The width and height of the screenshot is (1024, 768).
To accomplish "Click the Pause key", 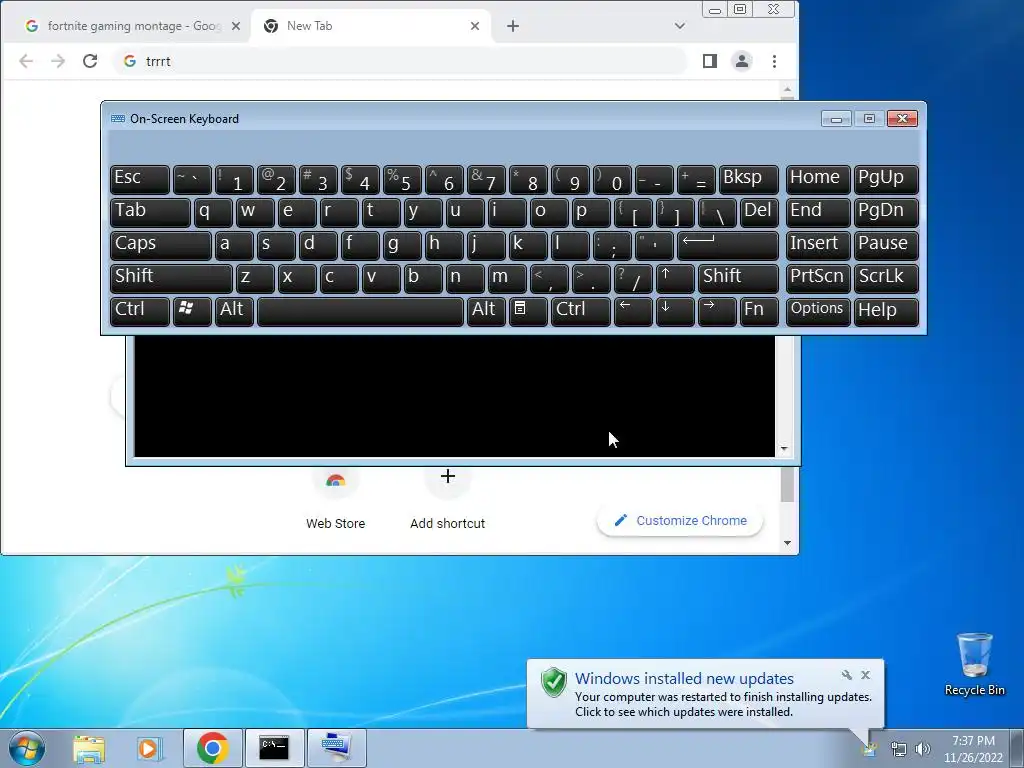I will pos(886,245).
